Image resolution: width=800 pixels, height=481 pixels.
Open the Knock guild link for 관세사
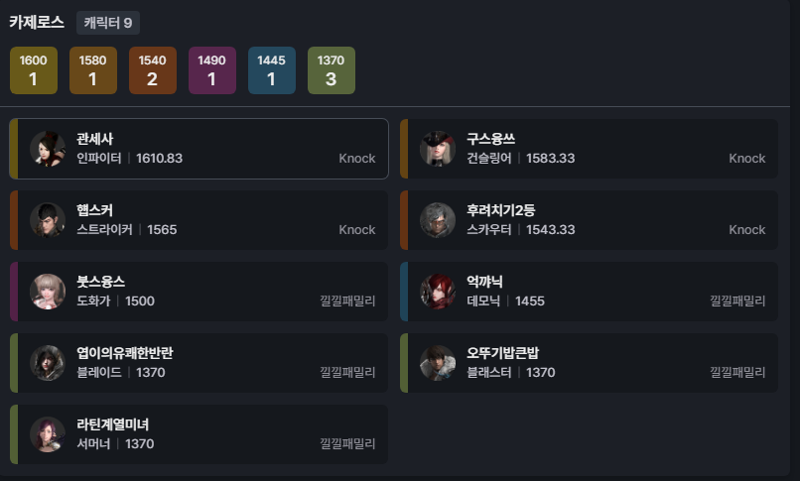(x=357, y=159)
